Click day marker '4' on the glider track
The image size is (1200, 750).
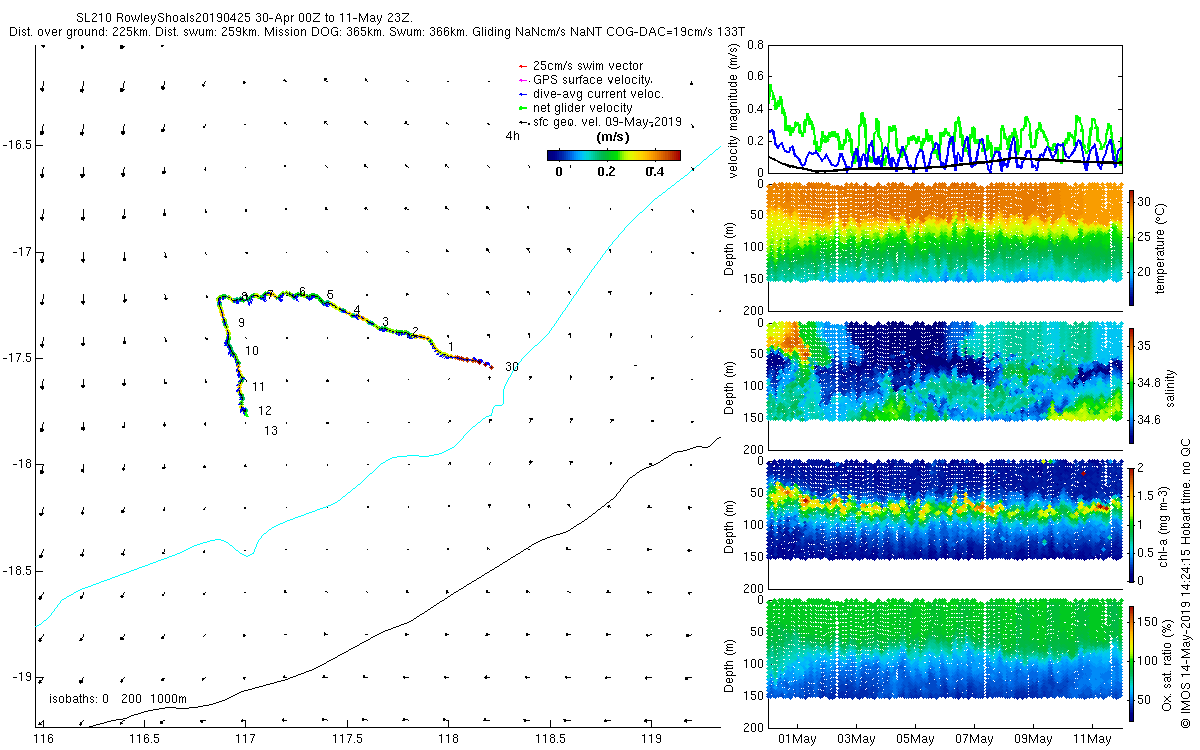(x=356, y=310)
